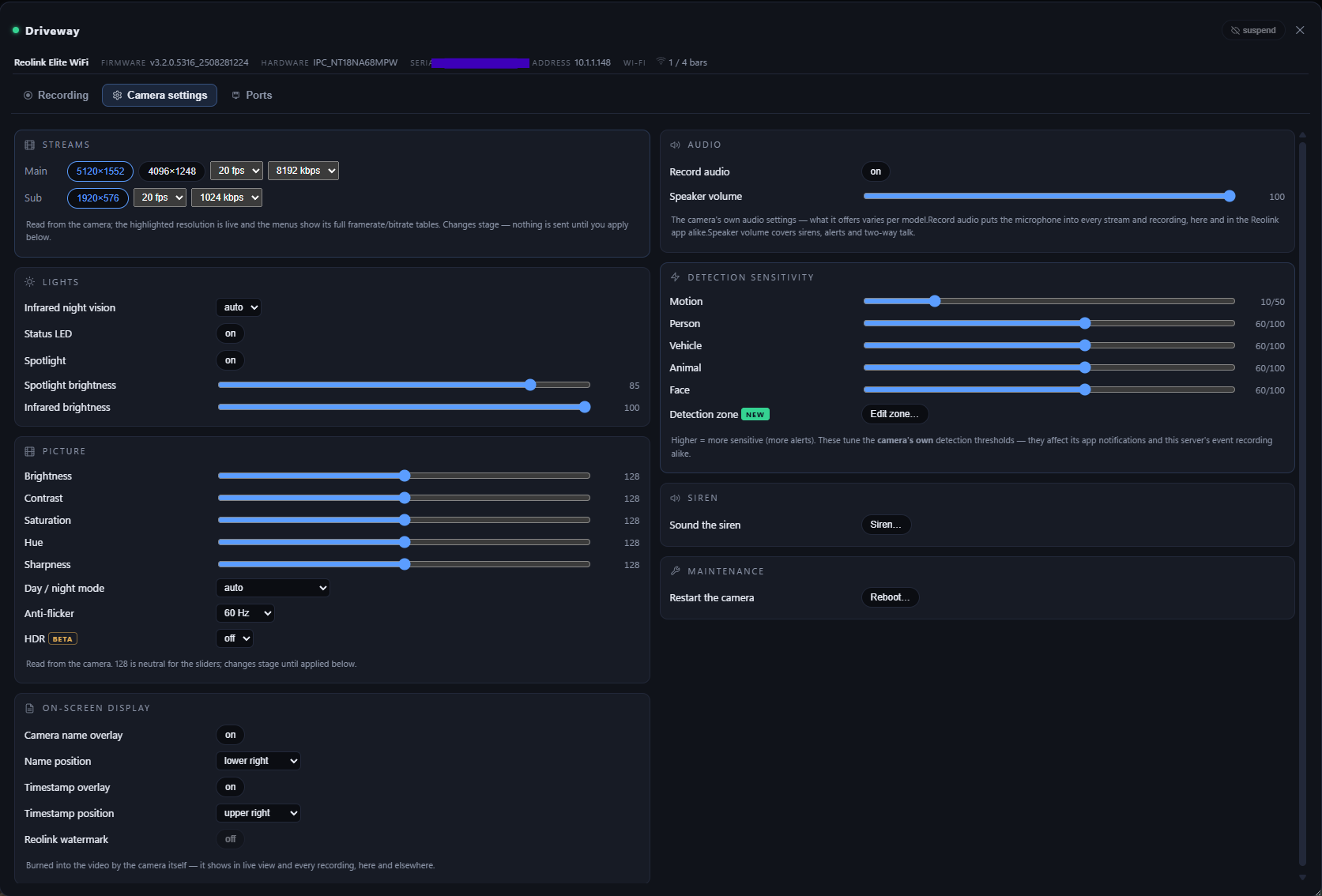Toggle Reolink watermark switch
Screen dimensions: 1322x896
[231, 839]
